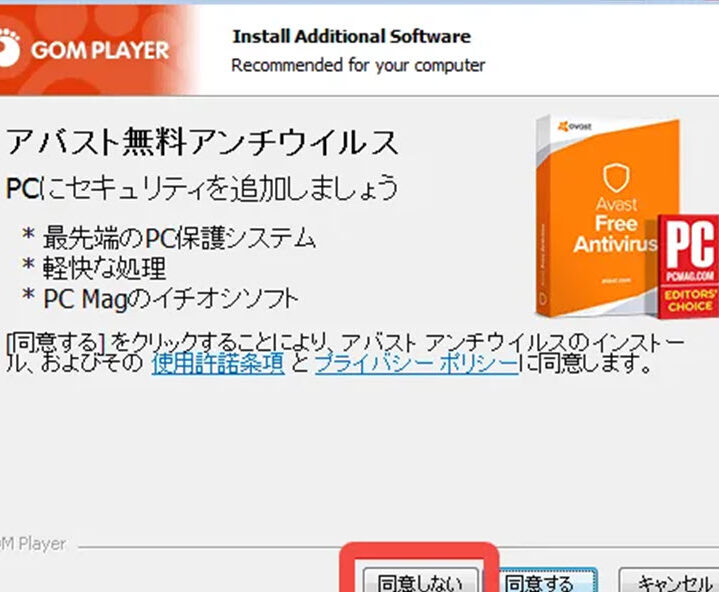This screenshot has width=719, height=592.
Task: Click the GOM Player label above the buttons
Action: pos(34,544)
